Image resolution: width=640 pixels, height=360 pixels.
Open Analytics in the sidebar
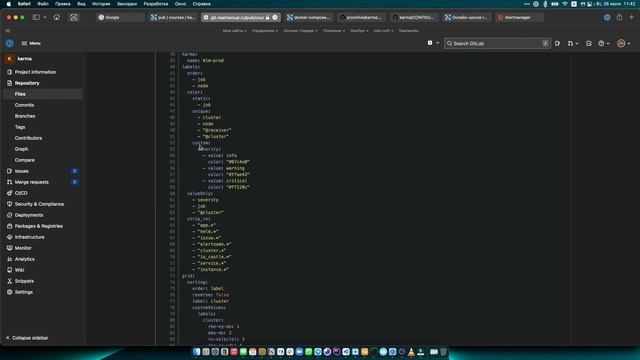click(21, 260)
